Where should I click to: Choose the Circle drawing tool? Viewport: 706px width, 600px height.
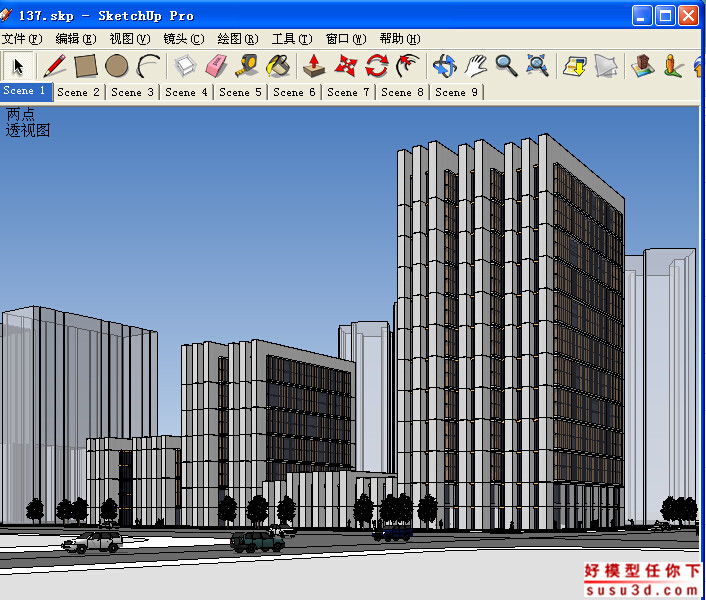[116, 66]
